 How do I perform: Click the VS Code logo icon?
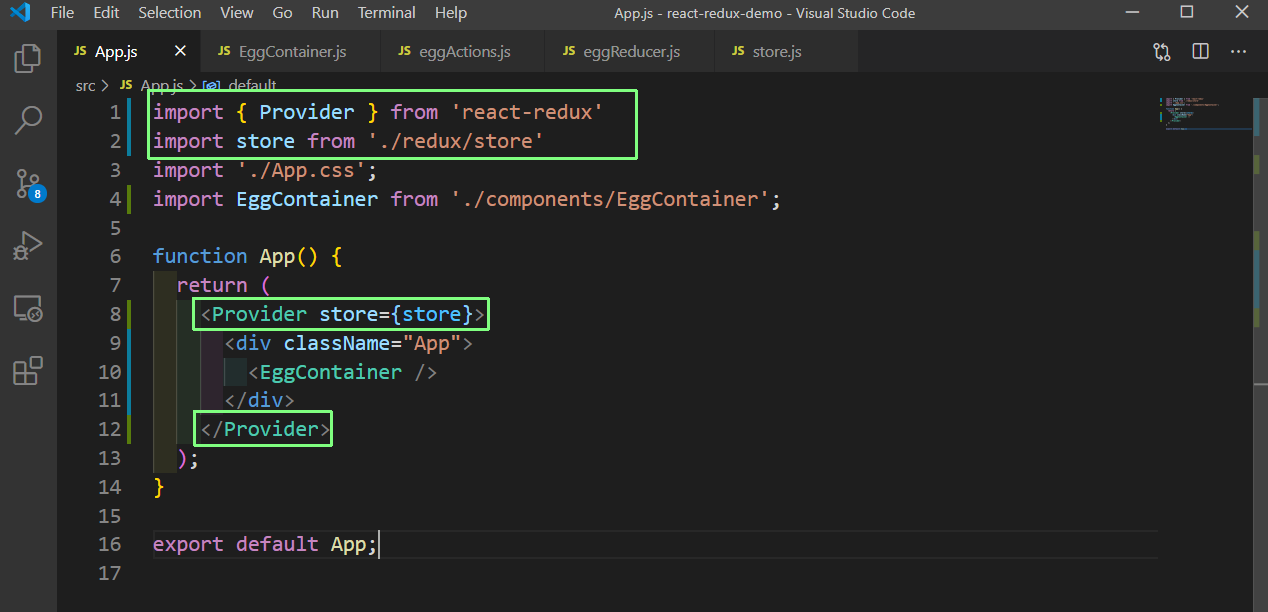tap(20, 13)
